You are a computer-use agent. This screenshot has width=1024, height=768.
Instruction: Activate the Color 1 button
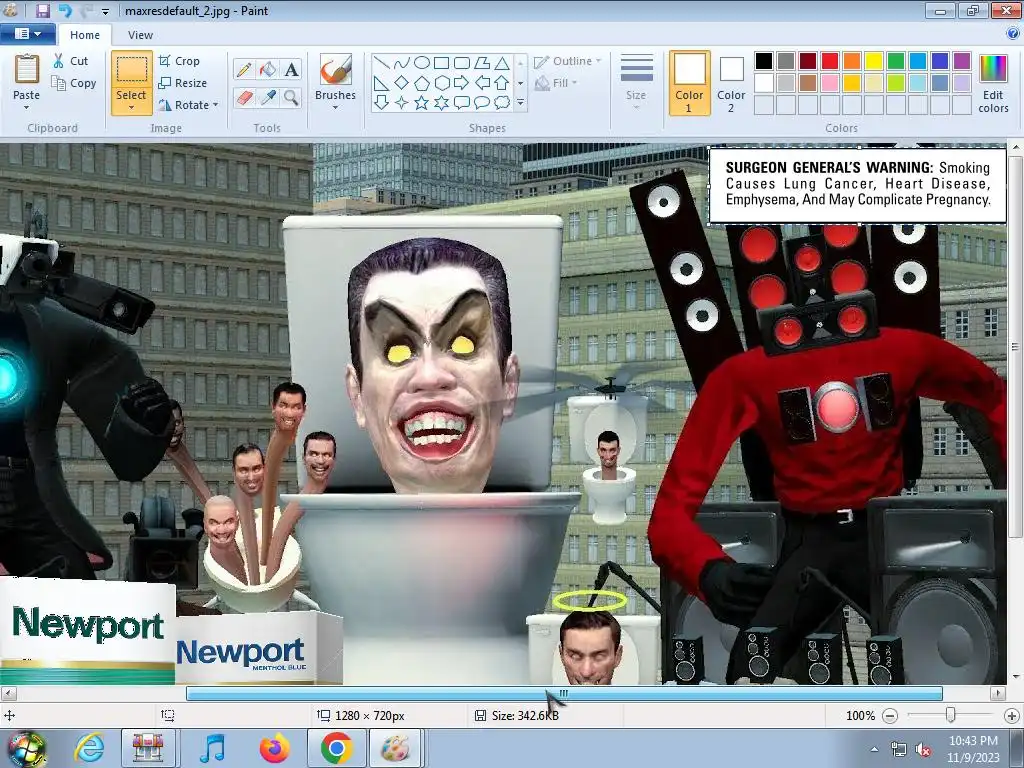point(690,84)
